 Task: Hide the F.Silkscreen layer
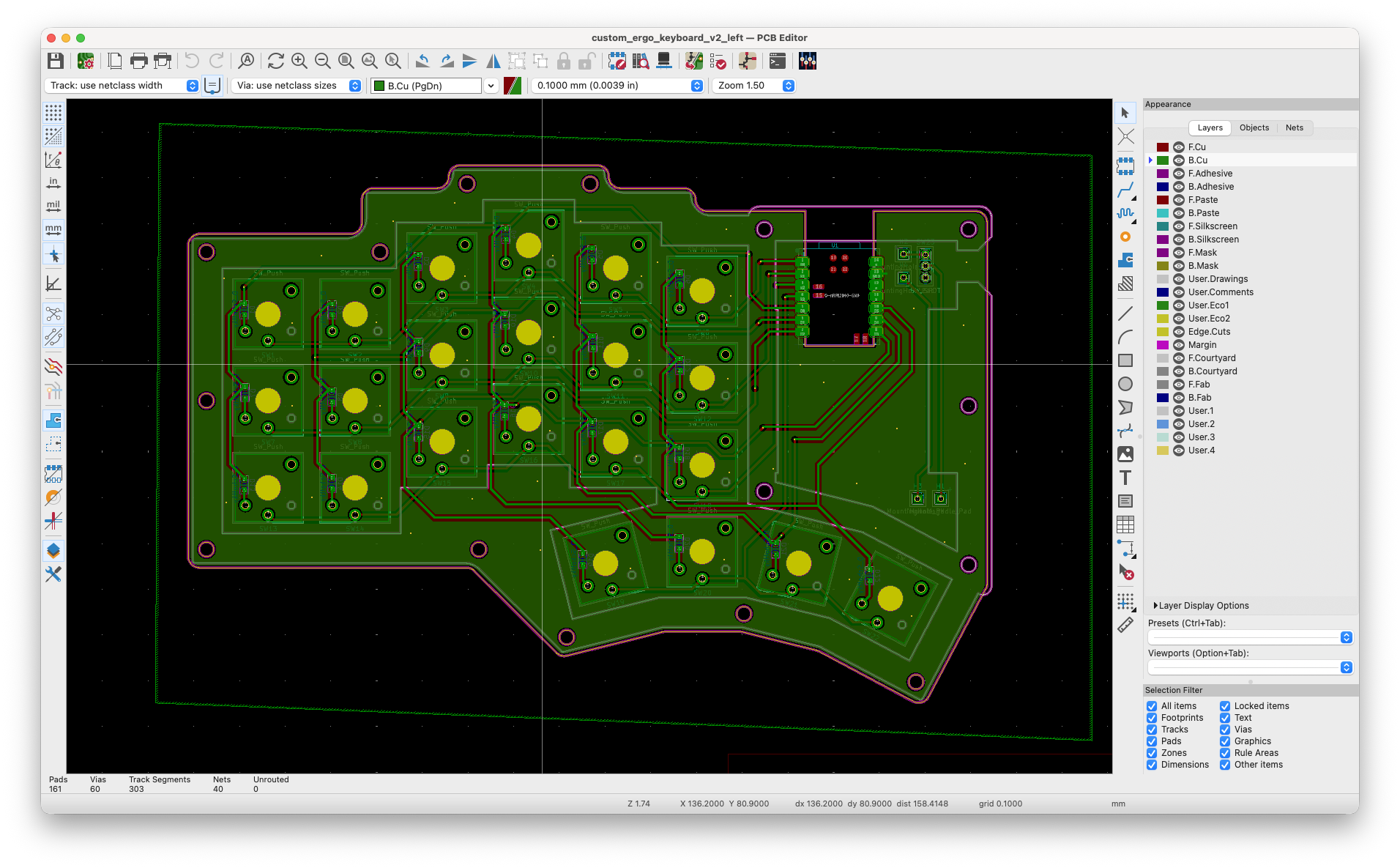pos(1179,226)
